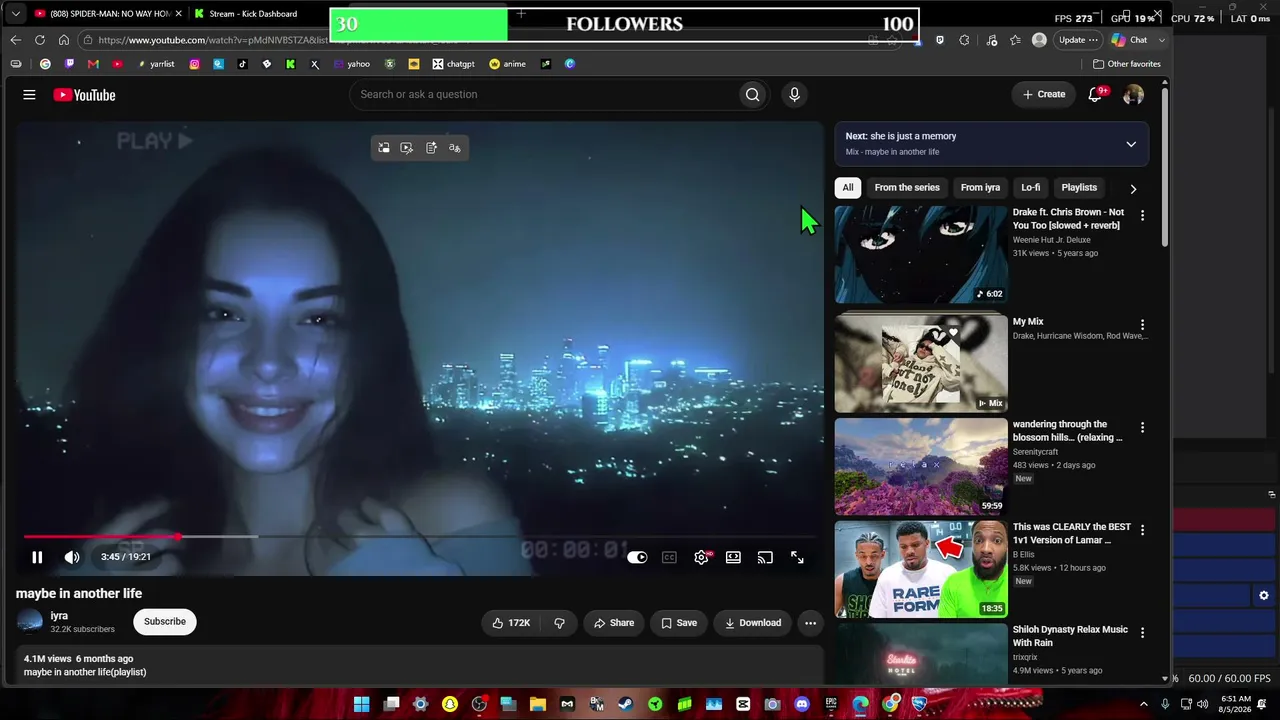This screenshot has width=1280, height=720.
Task: Cast video with Play on TV icon
Action: coord(765,557)
